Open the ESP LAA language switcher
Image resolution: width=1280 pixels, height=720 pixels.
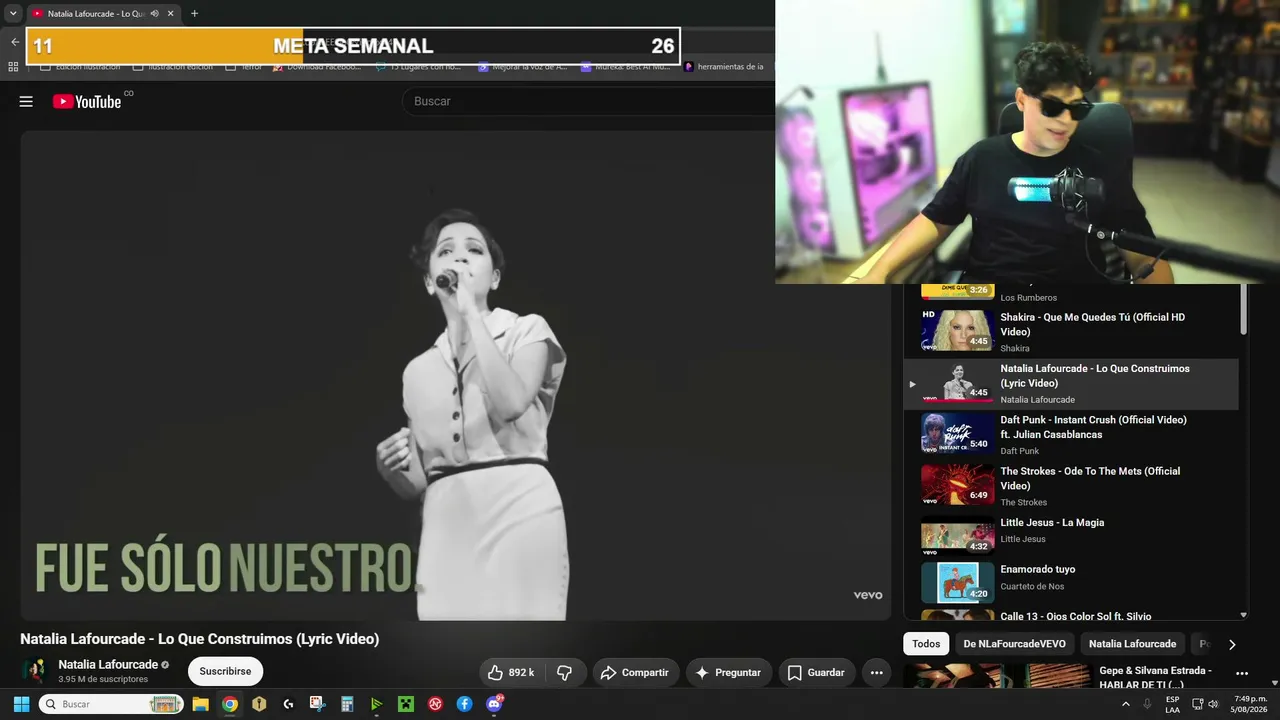pyautogui.click(x=1173, y=704)
